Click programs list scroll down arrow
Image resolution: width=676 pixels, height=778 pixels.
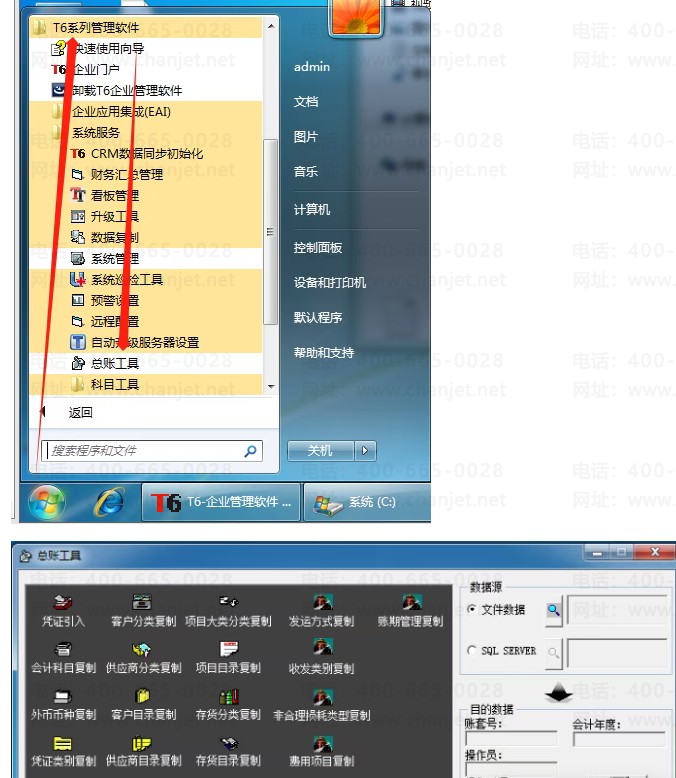(270, 387)
